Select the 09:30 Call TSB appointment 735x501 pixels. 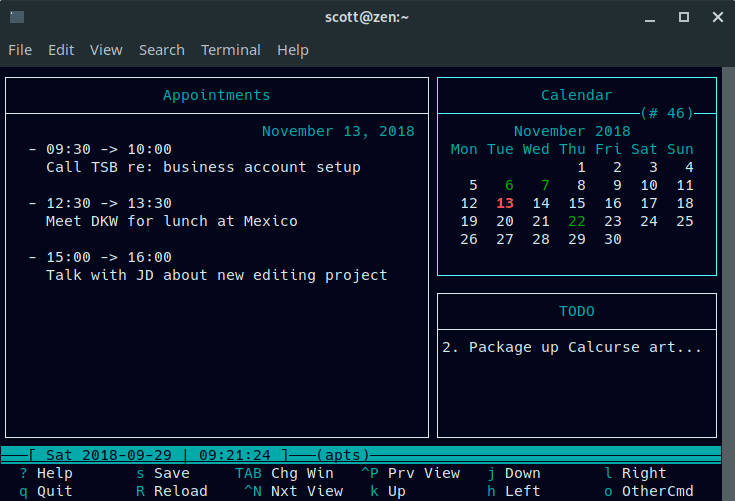coord(203,167)
